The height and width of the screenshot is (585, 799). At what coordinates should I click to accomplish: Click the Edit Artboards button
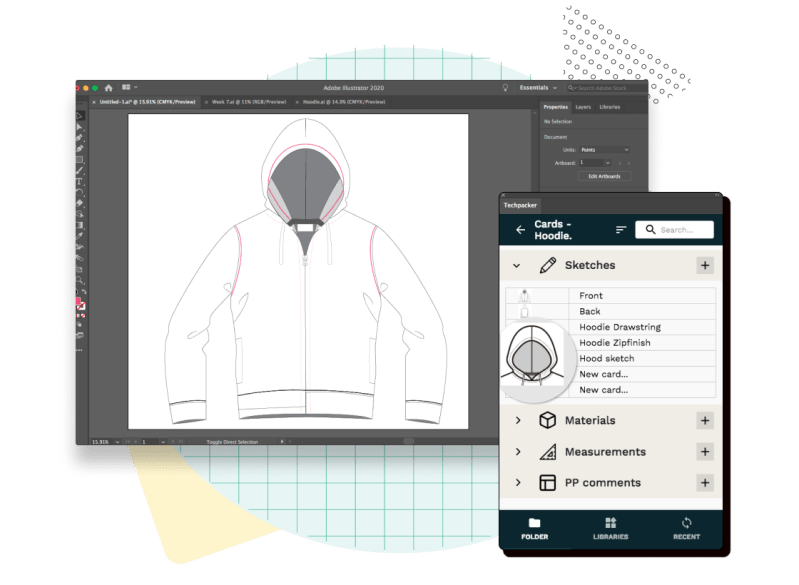click(605, 176)
